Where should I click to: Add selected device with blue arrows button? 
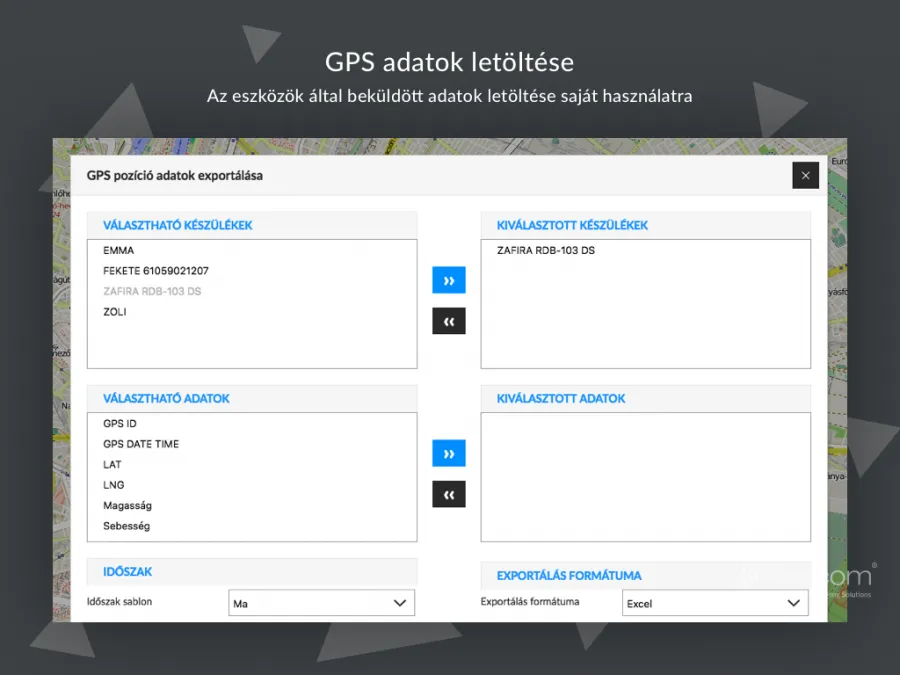tap(449, 280)
